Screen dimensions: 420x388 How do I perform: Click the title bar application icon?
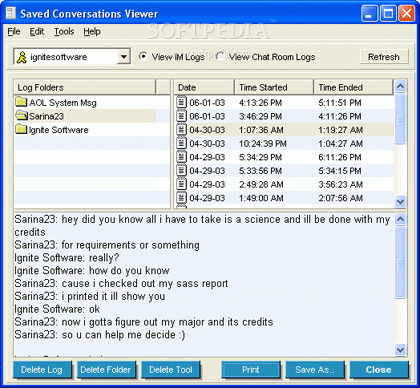pyautogui.click(x=11, y=13)
